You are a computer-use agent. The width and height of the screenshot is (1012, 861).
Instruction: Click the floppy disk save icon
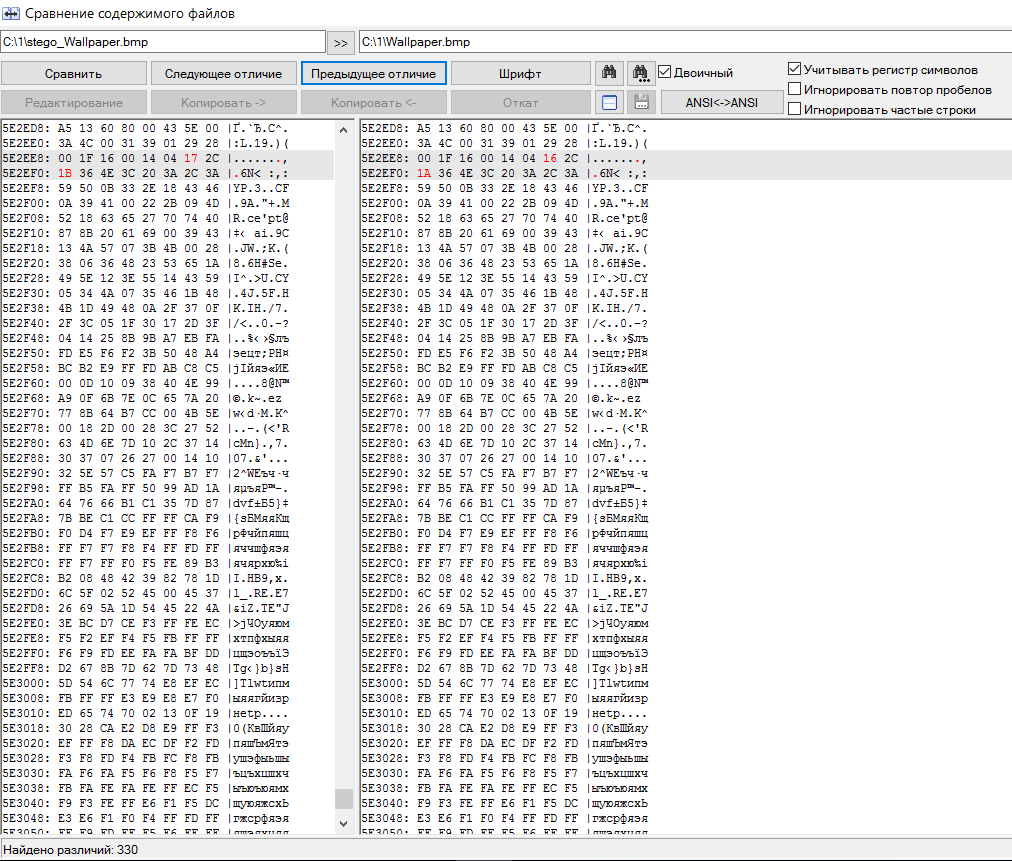[640, 102]
